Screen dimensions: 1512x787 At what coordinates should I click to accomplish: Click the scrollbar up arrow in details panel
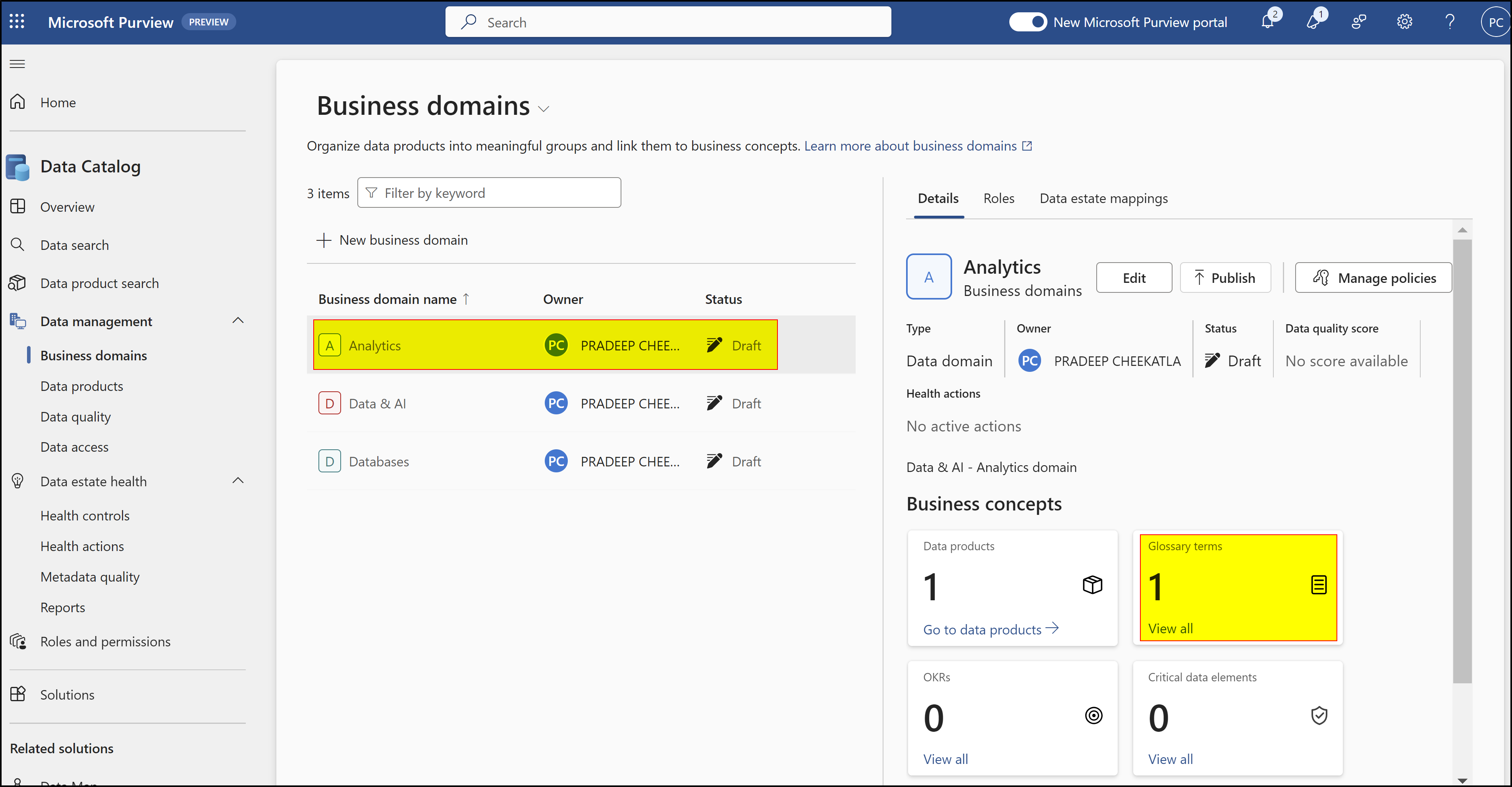point(1462,230)
